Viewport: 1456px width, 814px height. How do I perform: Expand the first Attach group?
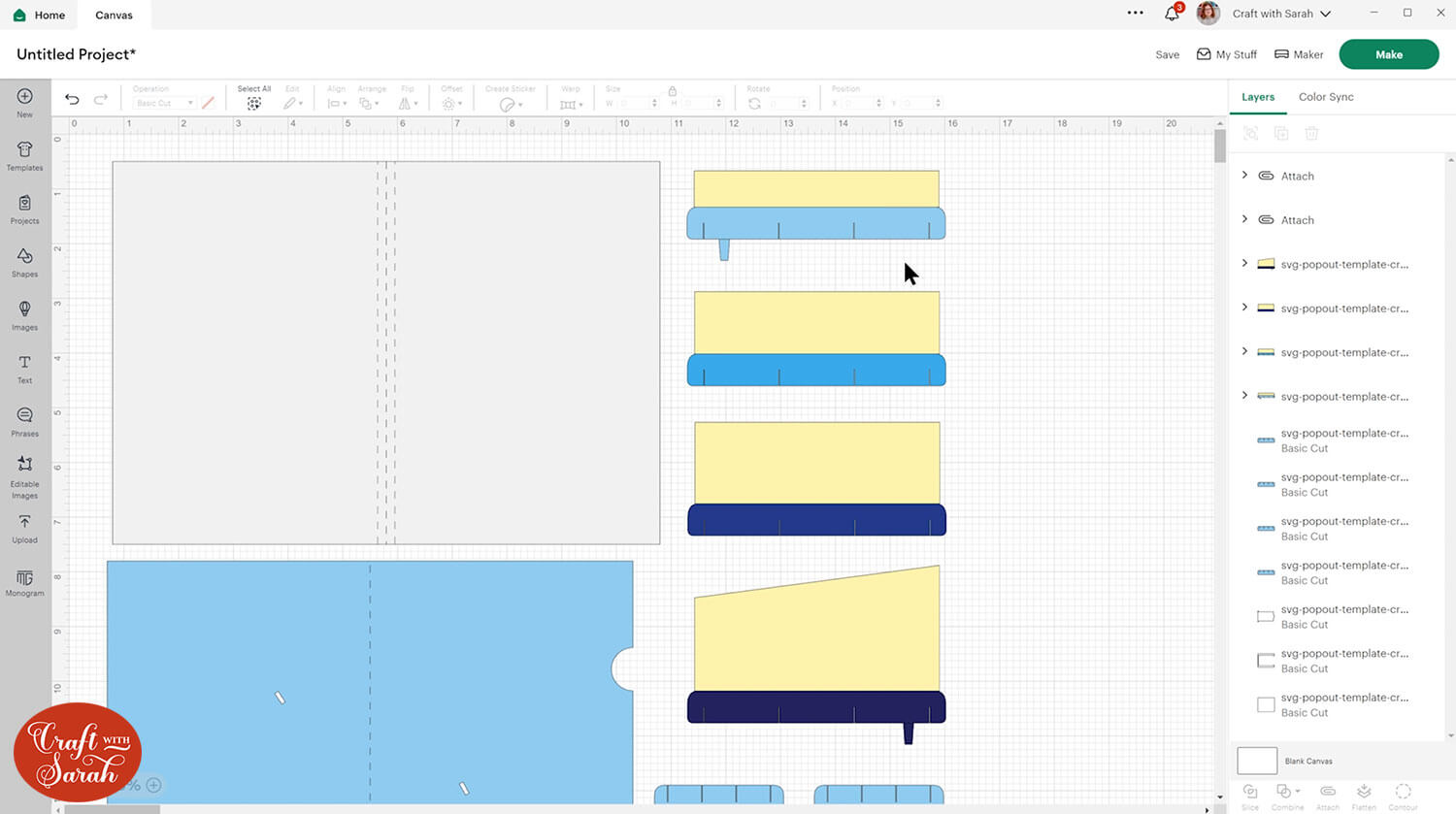pos(1244,176)
